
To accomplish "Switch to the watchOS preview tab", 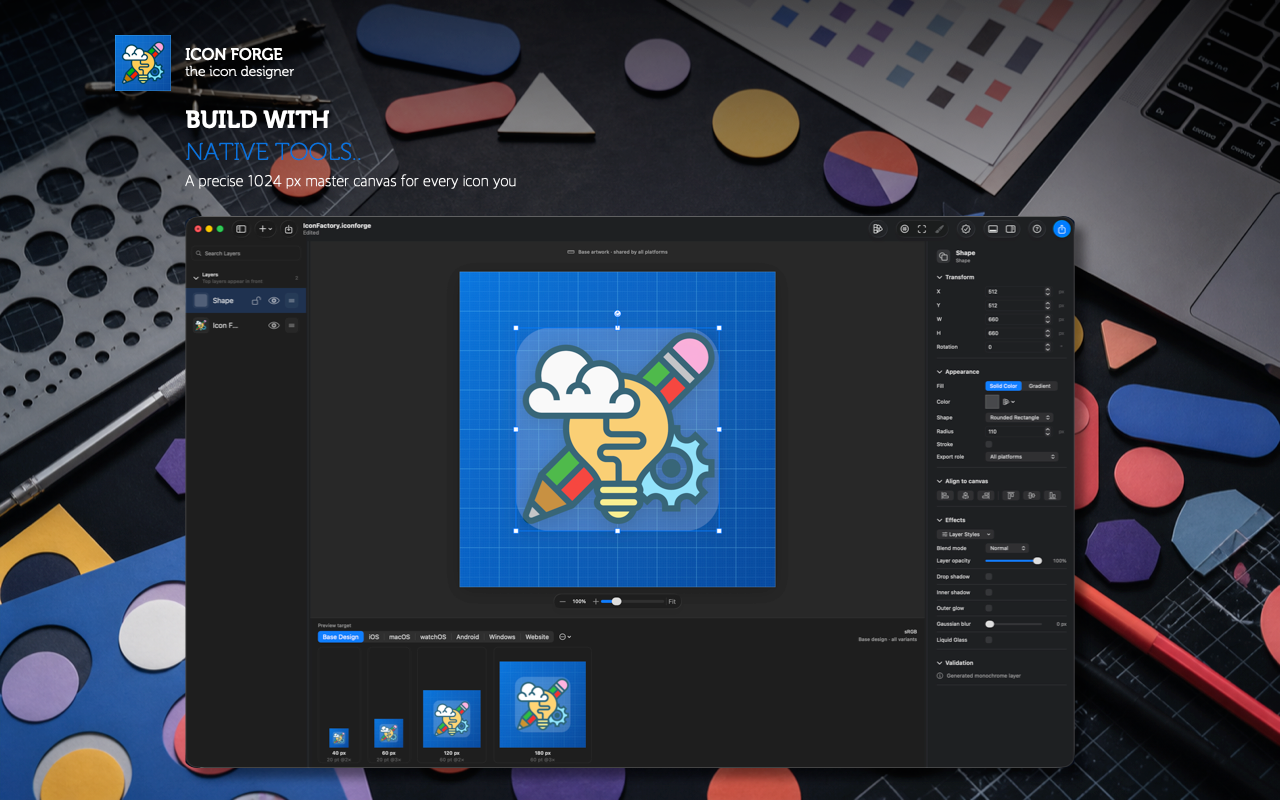I will (433, 637).
